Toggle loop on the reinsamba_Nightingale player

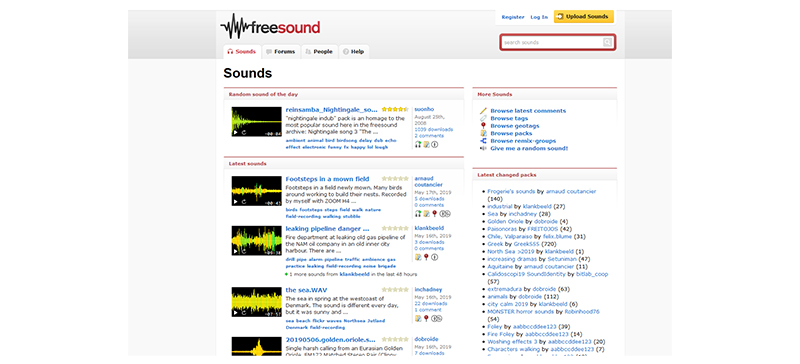(x=244, y=132)
